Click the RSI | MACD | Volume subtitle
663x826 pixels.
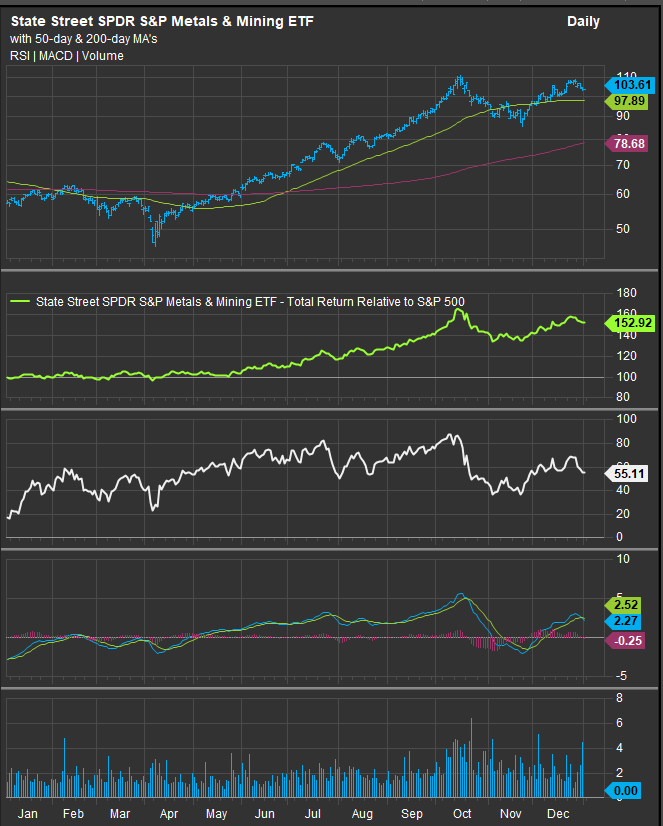tap(67, 56)
